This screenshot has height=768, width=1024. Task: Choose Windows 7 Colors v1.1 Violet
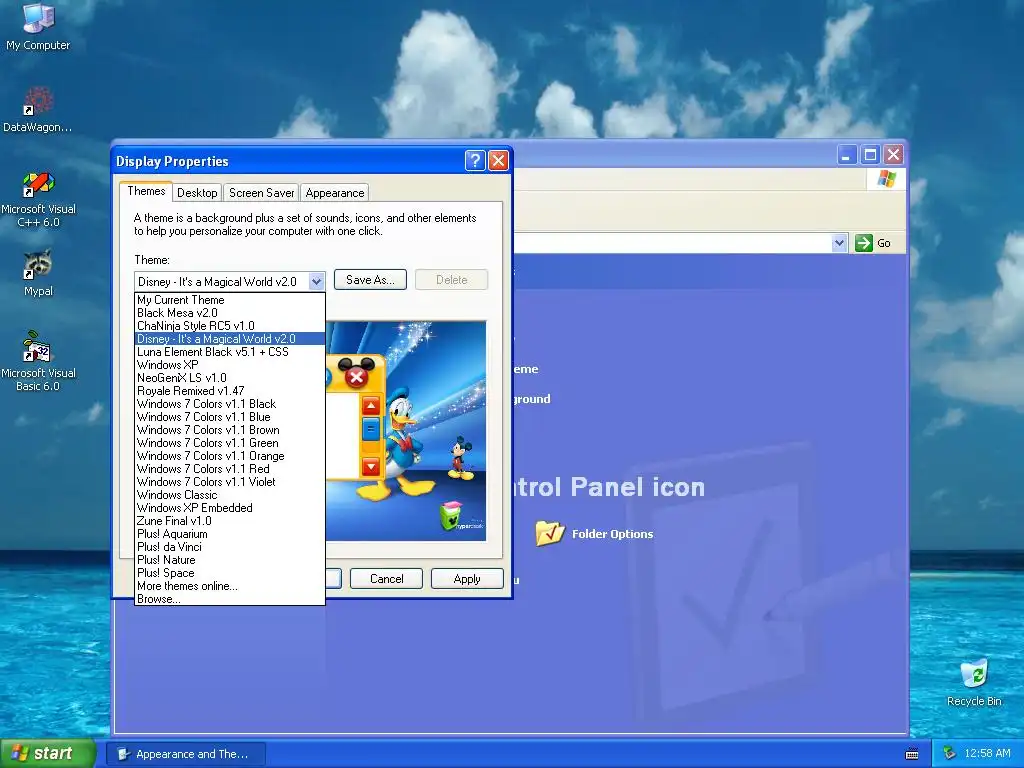pos(230,482)
